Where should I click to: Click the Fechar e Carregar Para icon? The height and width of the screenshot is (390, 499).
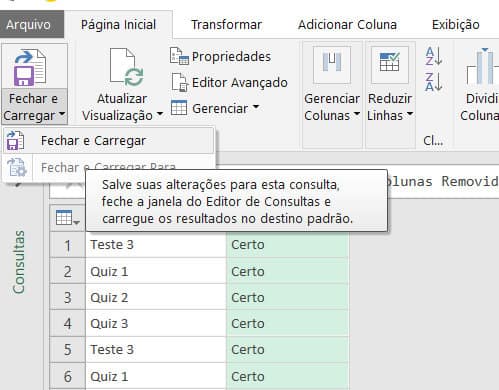tap(17, 167)
